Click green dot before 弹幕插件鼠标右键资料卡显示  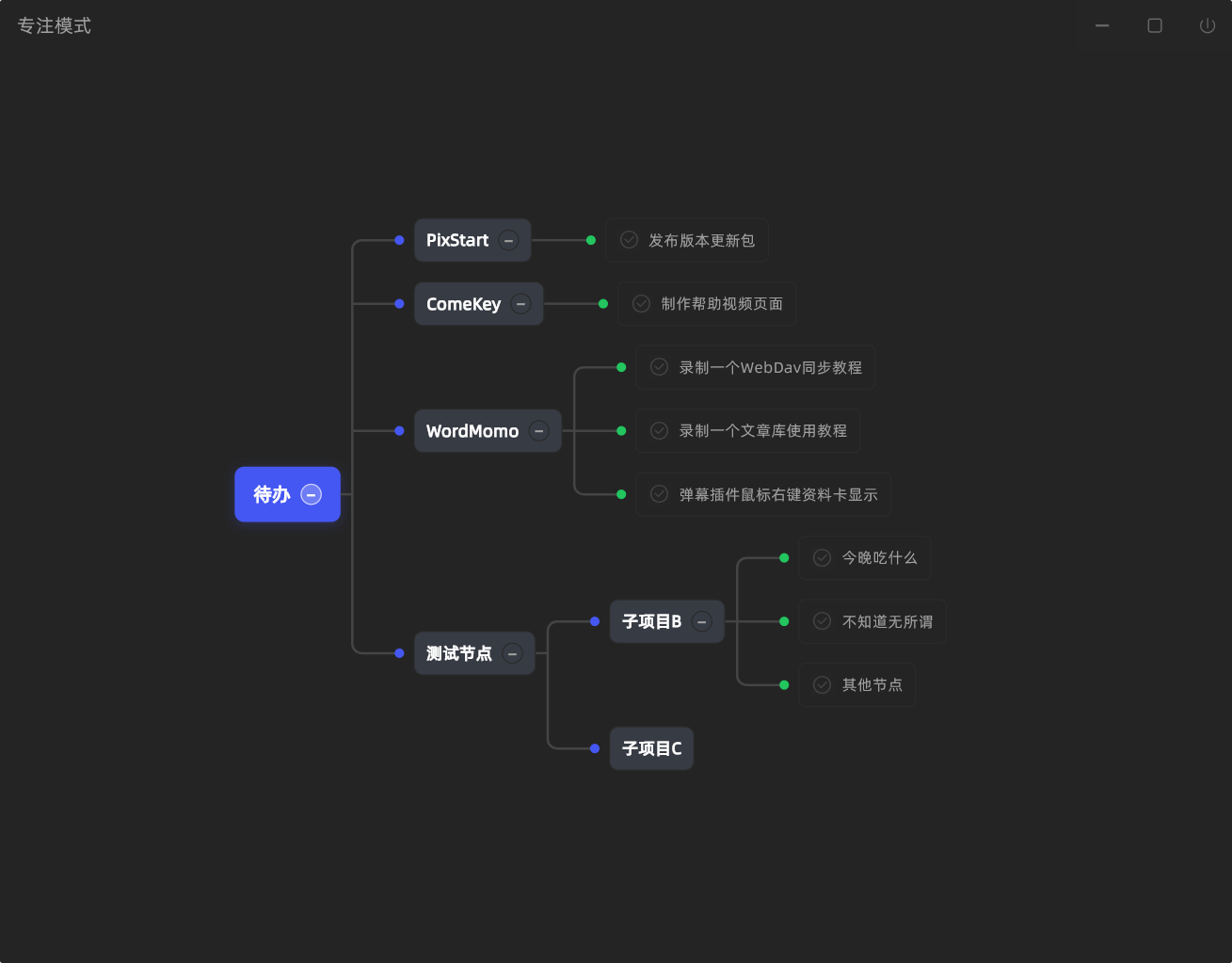621,494
